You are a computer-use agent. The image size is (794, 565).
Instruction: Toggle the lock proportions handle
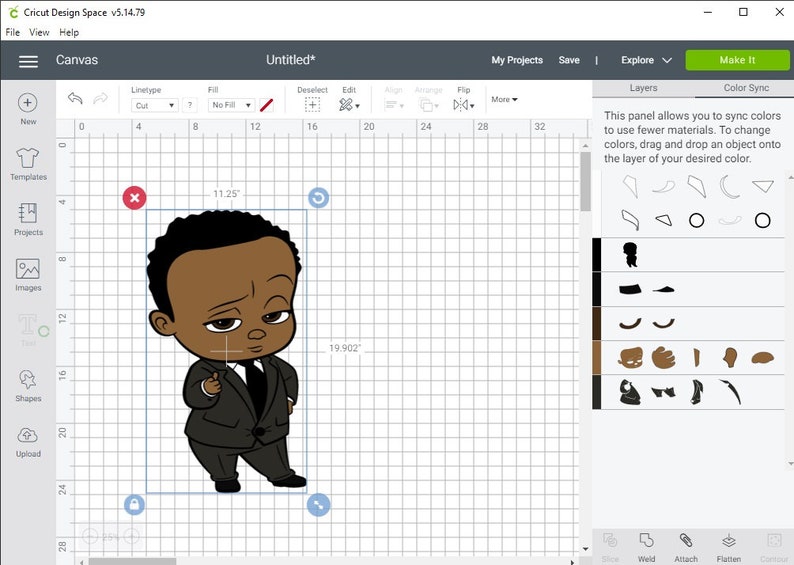pos(134,505)
